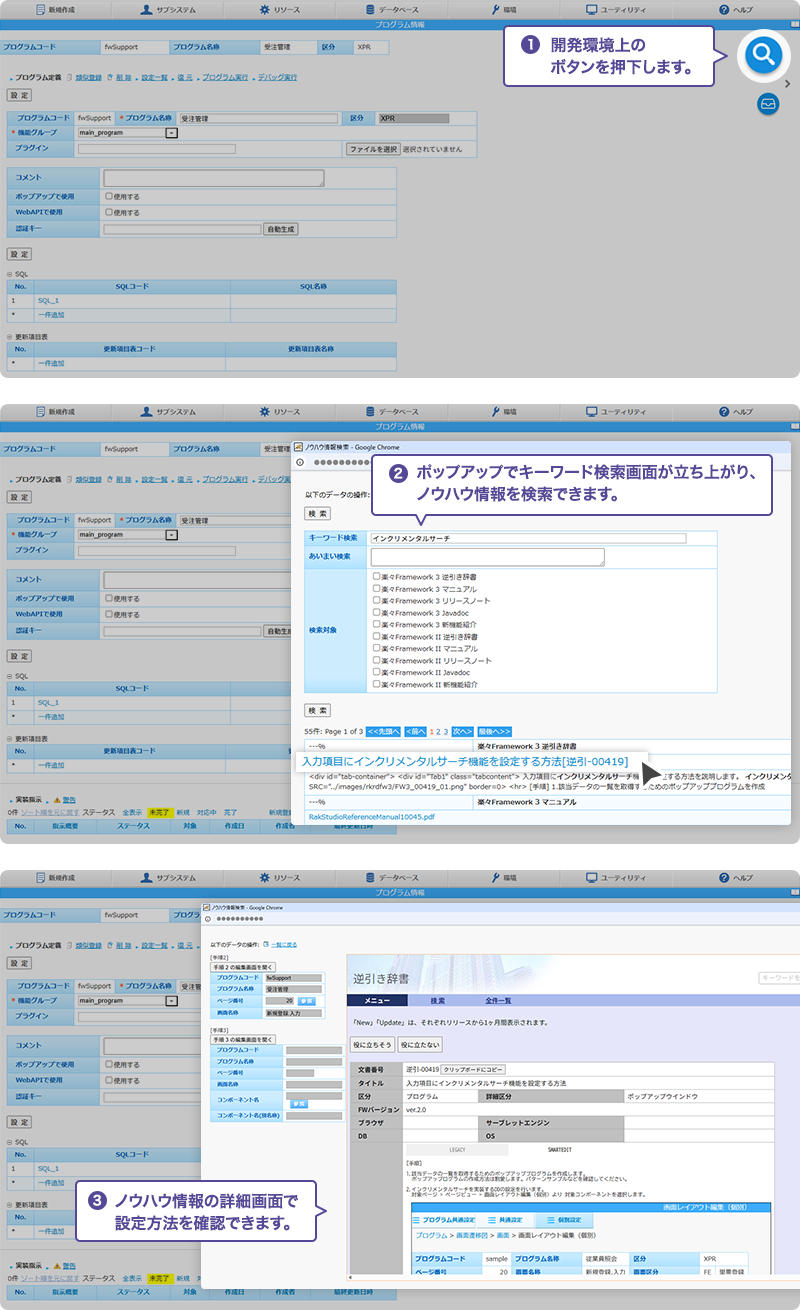
Task: Click 一覧に戻る link in the detail popup
Action: click(285, 944)
